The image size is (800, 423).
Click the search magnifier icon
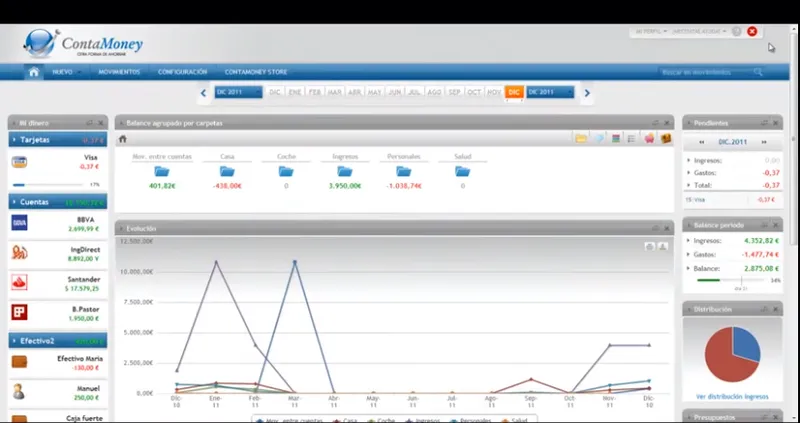pos(758,72)
